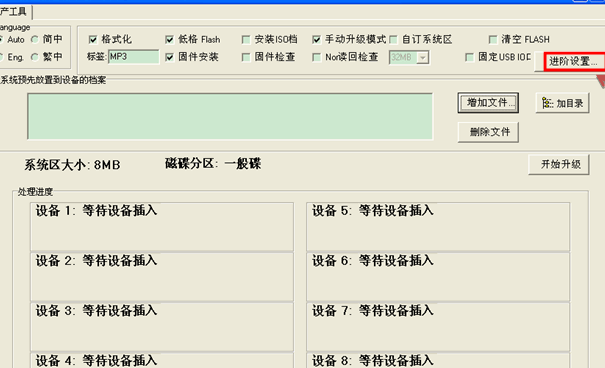Uncheck the 低格 Flash option
The height and width of the screenshot is (368, 605).
[169, 39]
